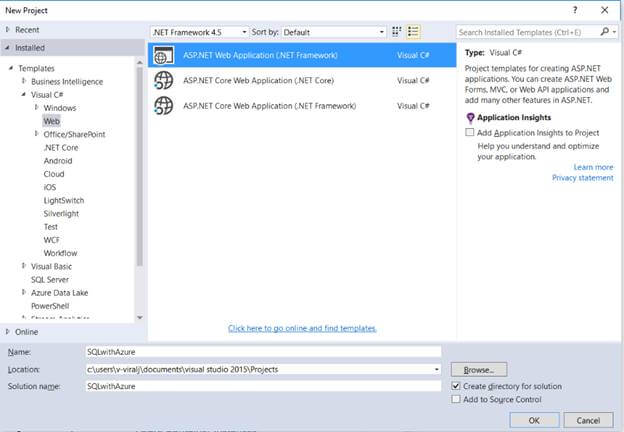Focus the Search Installed Templates box
624x432 pixels.
(x=527, y=32)
